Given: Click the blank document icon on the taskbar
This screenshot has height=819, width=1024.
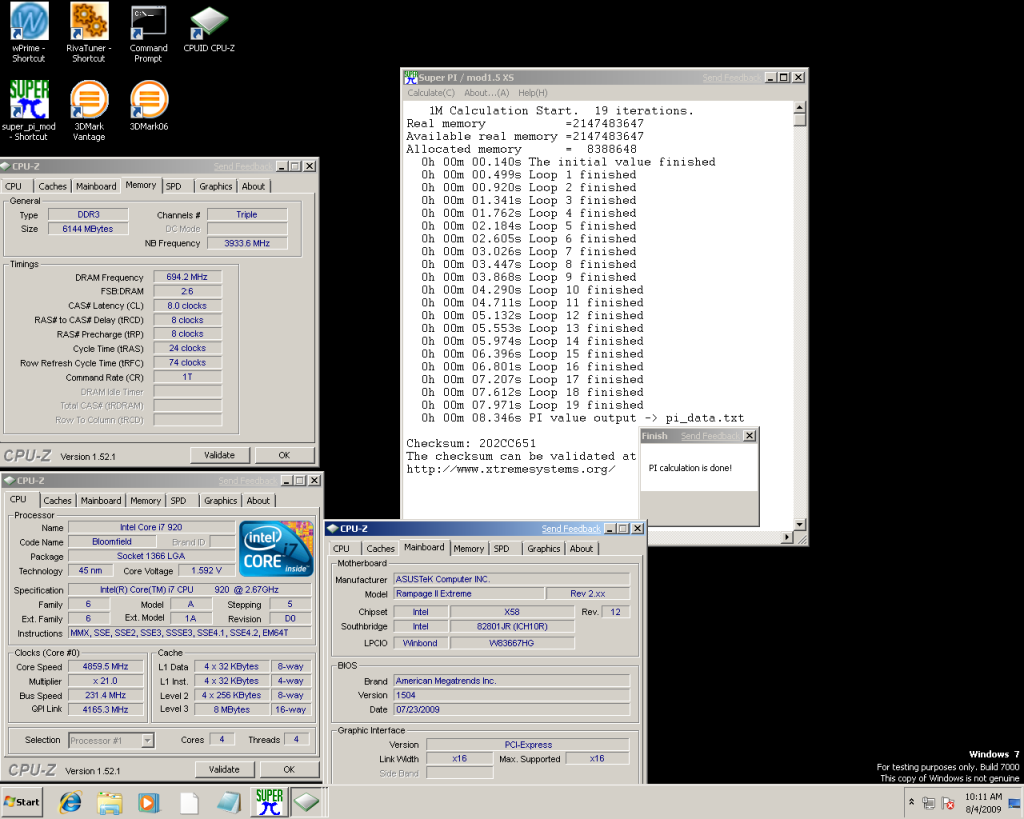Looking at the screenshot, I should [189, 802].
